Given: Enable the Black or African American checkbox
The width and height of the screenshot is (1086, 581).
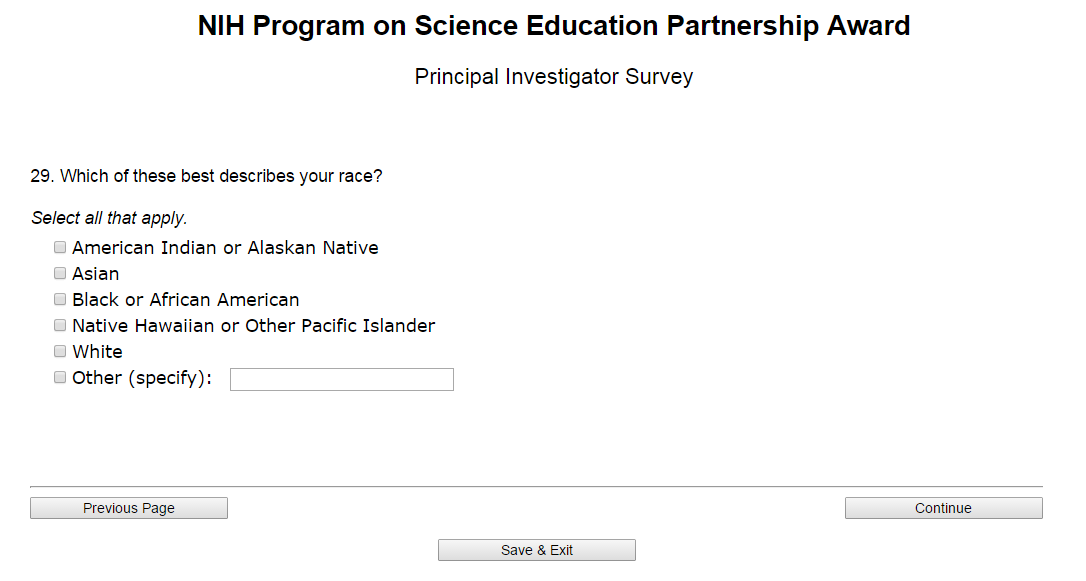Looking at the screenshot, I should point(60,299).
